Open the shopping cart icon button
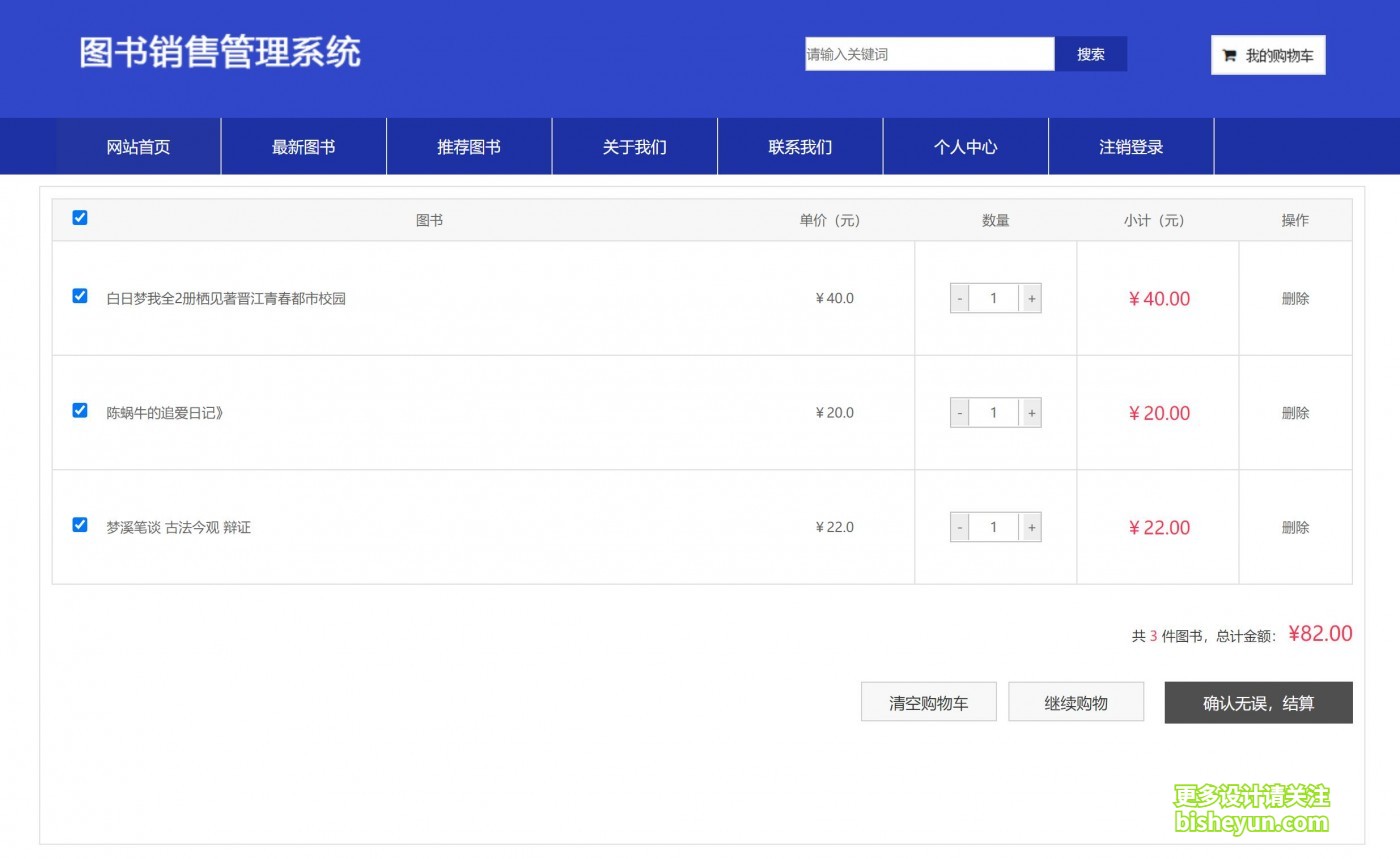 pos(1267,56)
